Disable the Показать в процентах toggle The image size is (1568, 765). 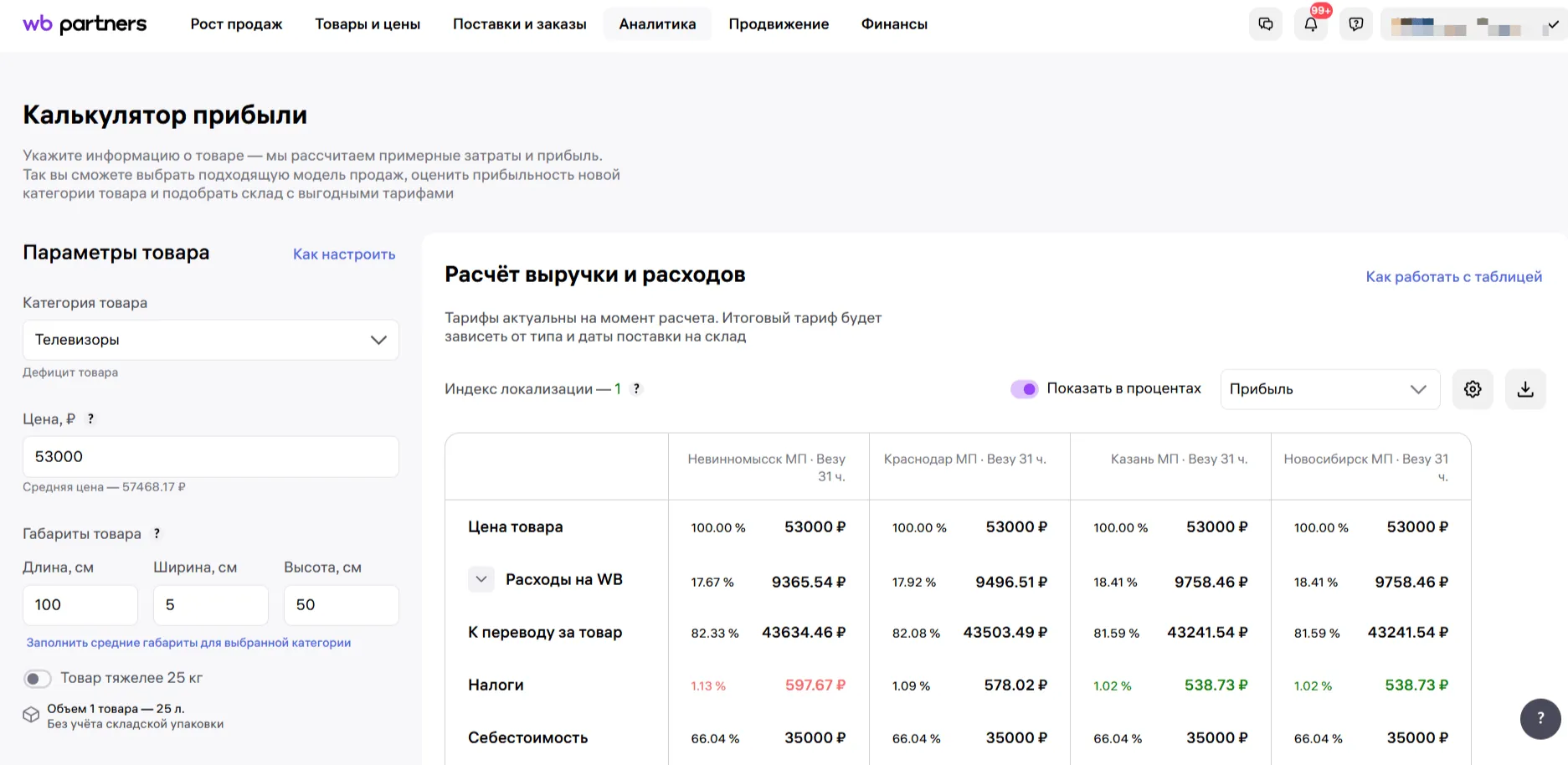(x=1024, y=389)
